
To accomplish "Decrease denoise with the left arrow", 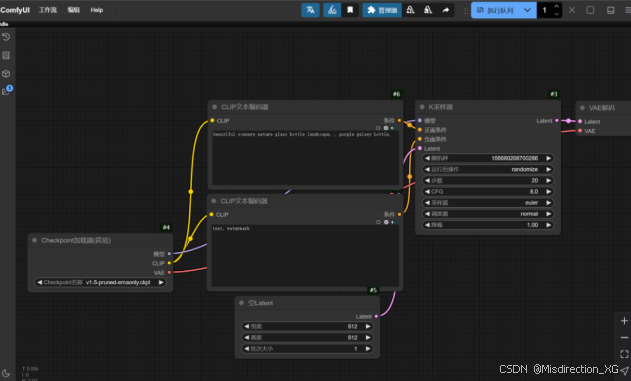I will pos(427,225).
